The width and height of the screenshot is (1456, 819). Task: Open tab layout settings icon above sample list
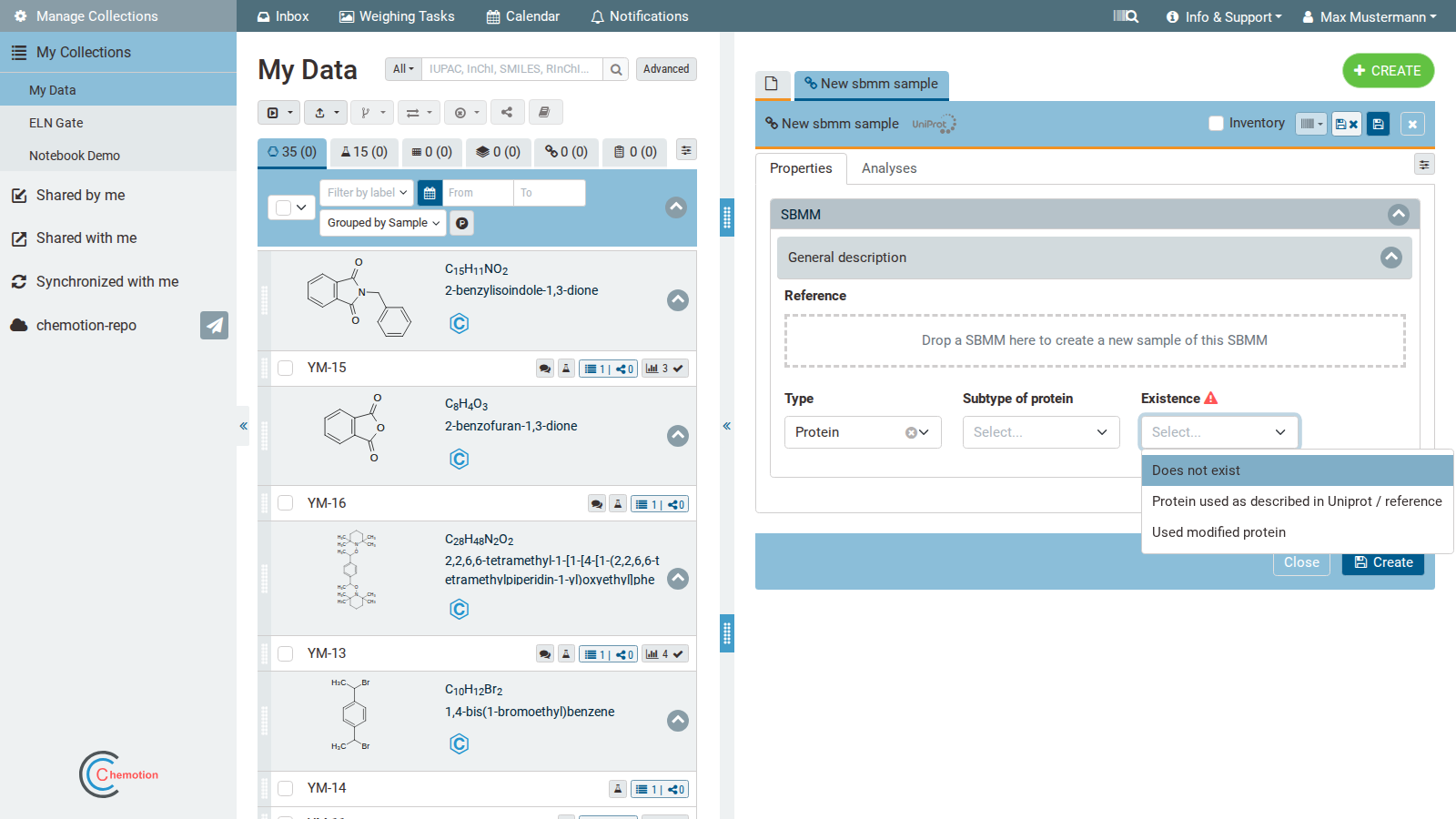[x=687, y=150]
